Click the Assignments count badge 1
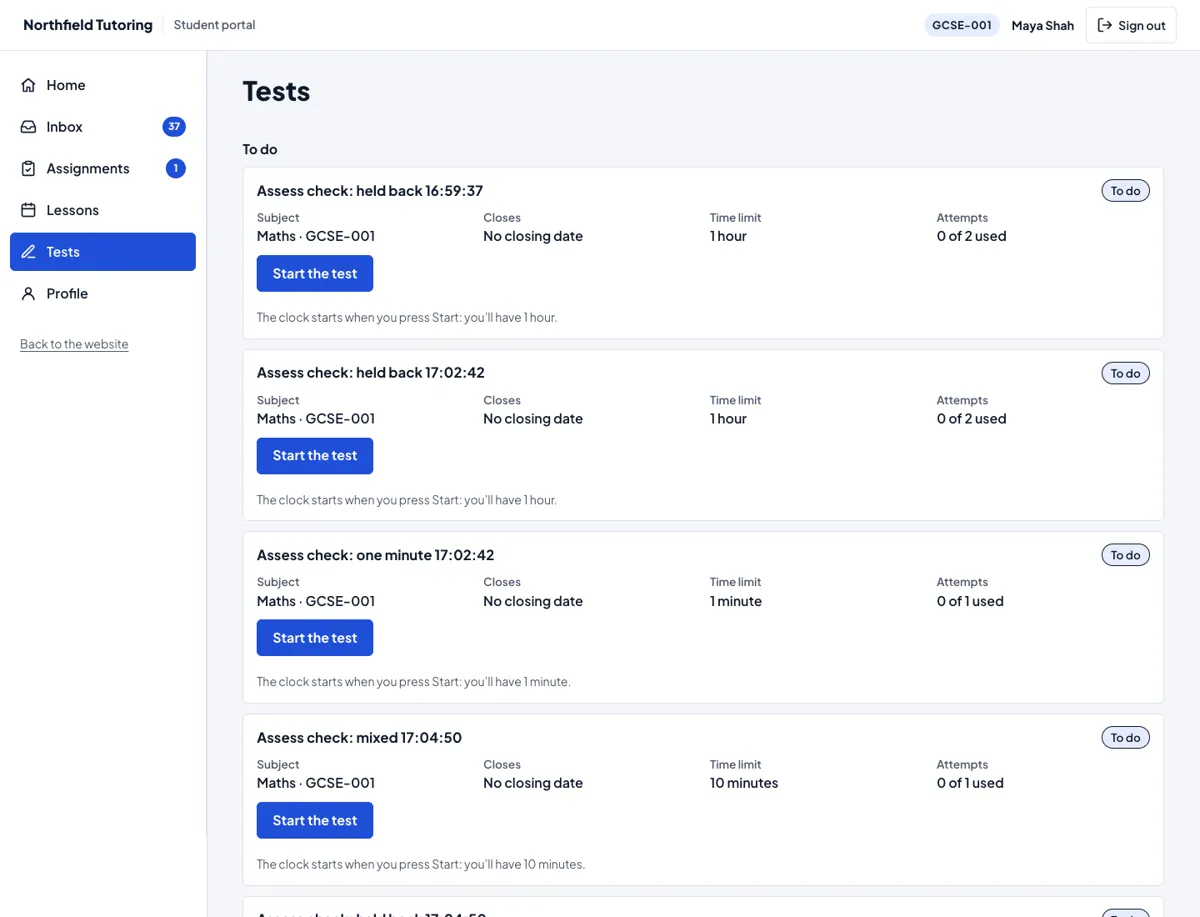Viewport: 1200px width, 917px height. coord(176,169)
